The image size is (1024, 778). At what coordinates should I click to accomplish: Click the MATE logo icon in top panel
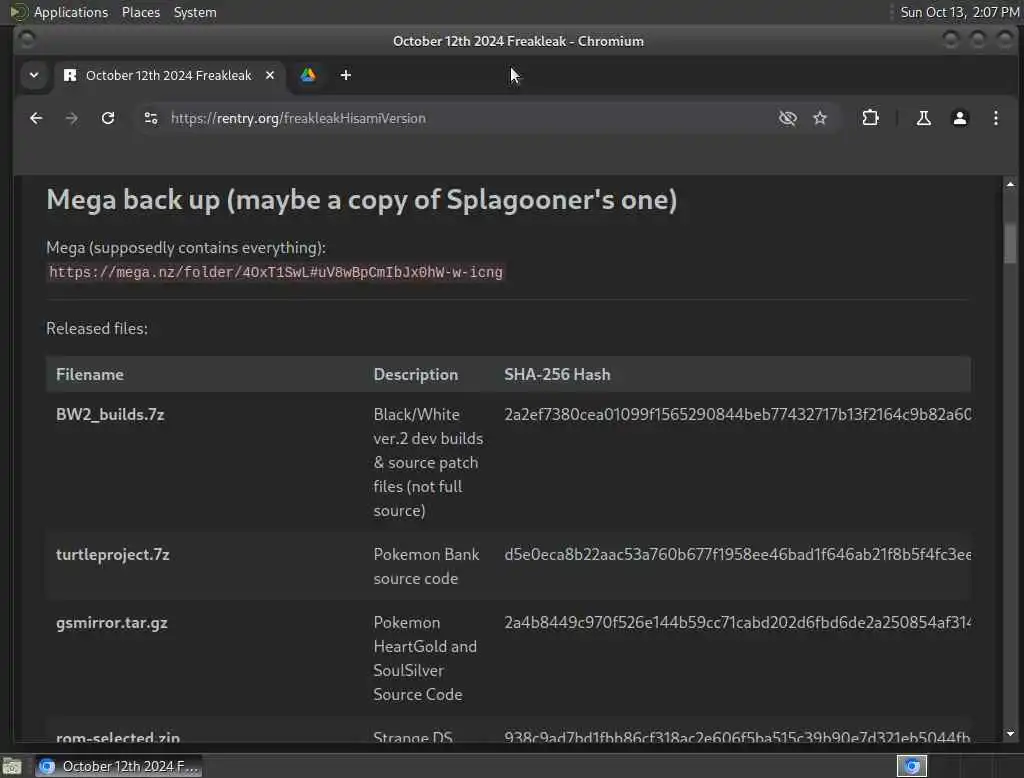(19, 12)
